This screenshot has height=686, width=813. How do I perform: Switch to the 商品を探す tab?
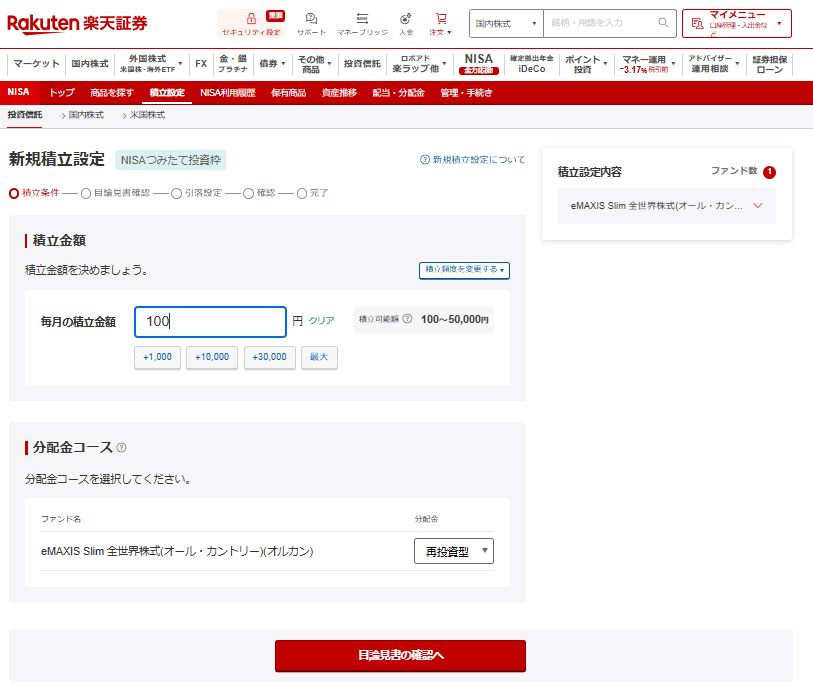pyautogui.click(x=111, y=93)
